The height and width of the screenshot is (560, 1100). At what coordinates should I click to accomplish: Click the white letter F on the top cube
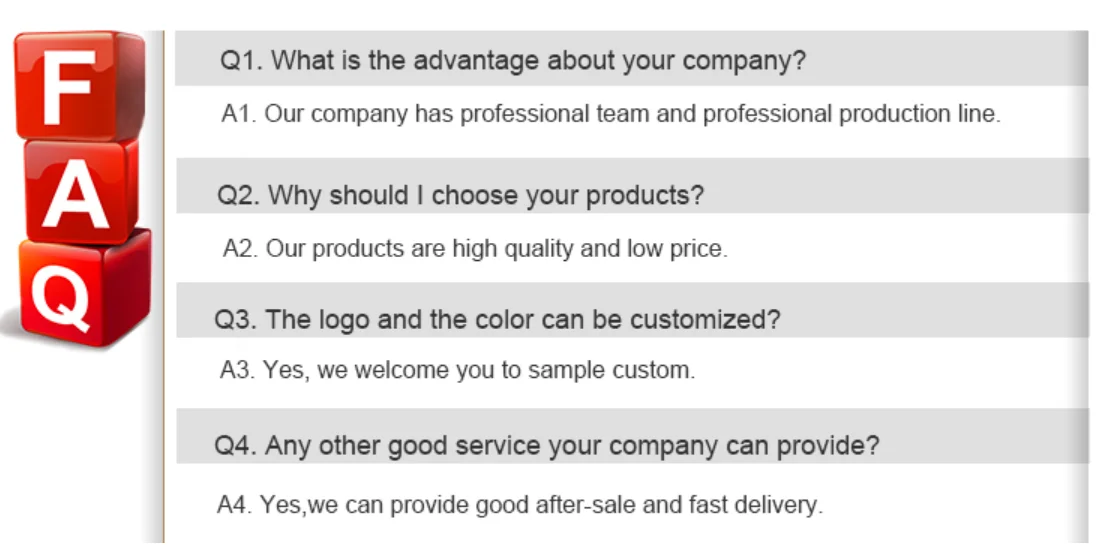click(x=66, y=85)
